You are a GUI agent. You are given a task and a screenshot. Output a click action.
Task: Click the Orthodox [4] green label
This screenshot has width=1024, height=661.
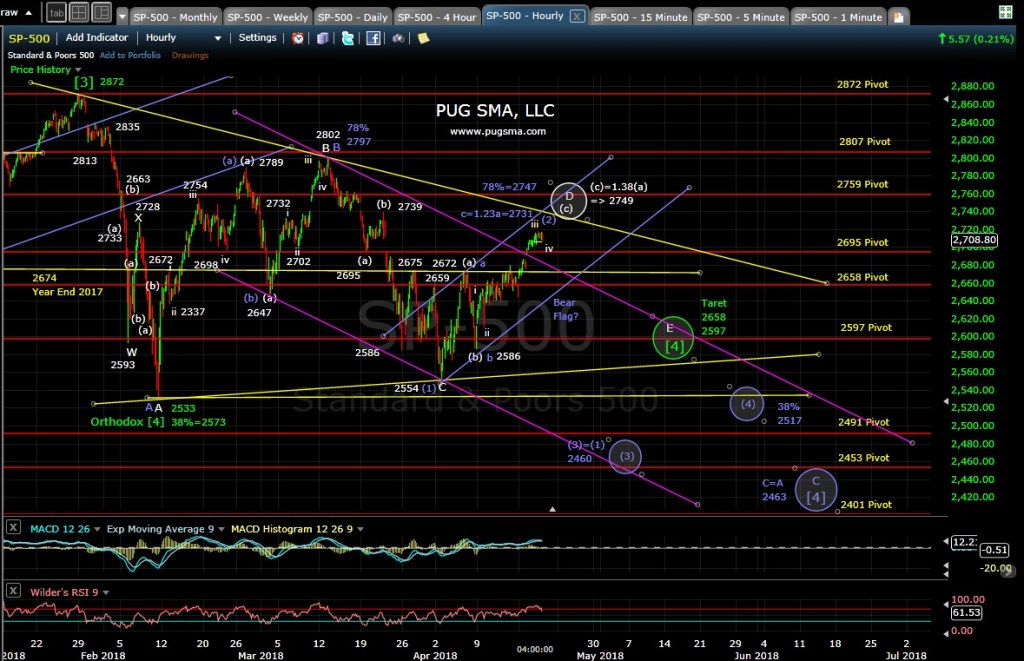(x=127, y=422)
